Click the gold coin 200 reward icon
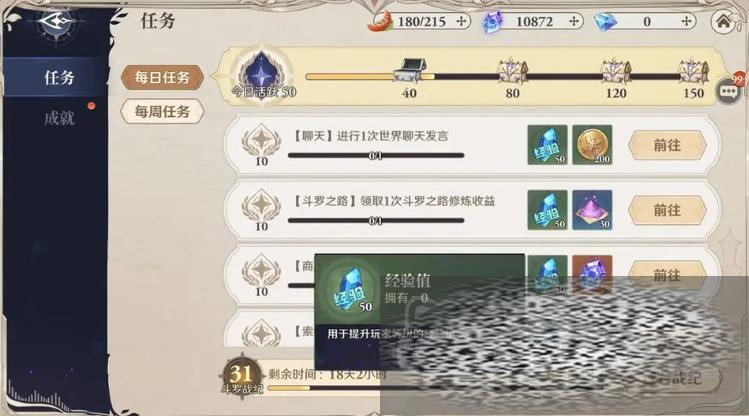This screenshot has width=749, height=416. (x=592, y=145)
